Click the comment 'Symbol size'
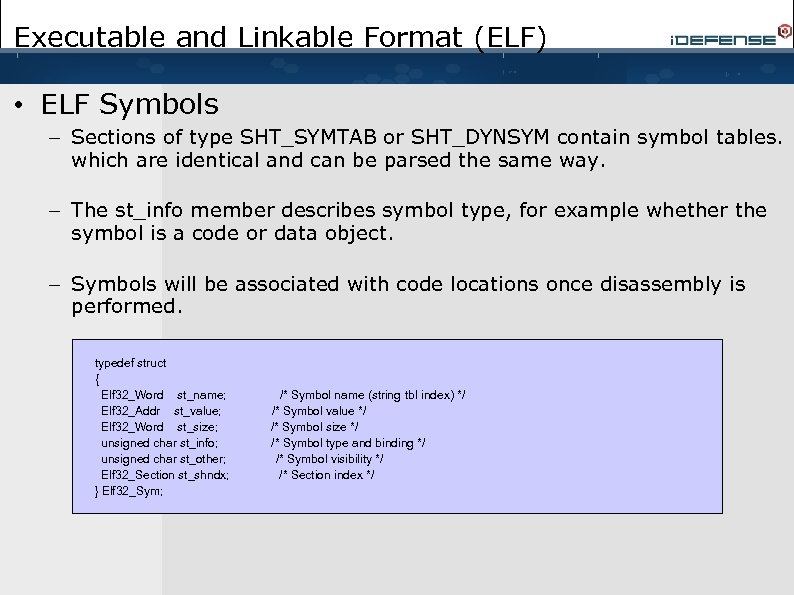The height and width of the screenshot is (595, 794). tap(314, 427)
